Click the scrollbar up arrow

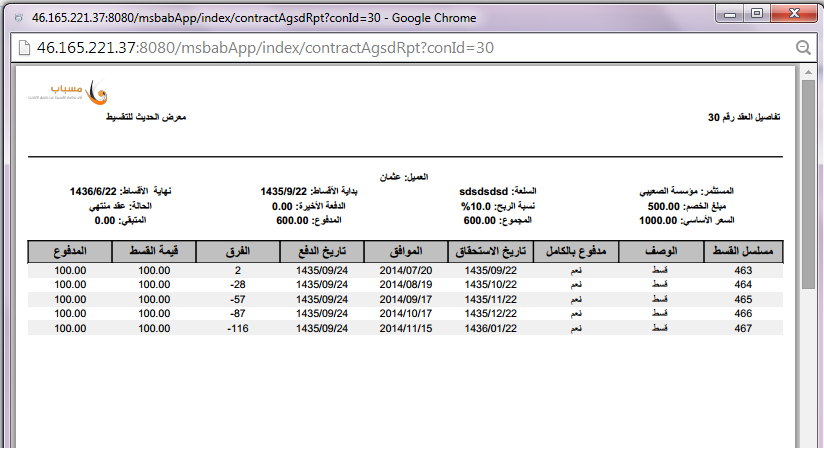(808, 72)
